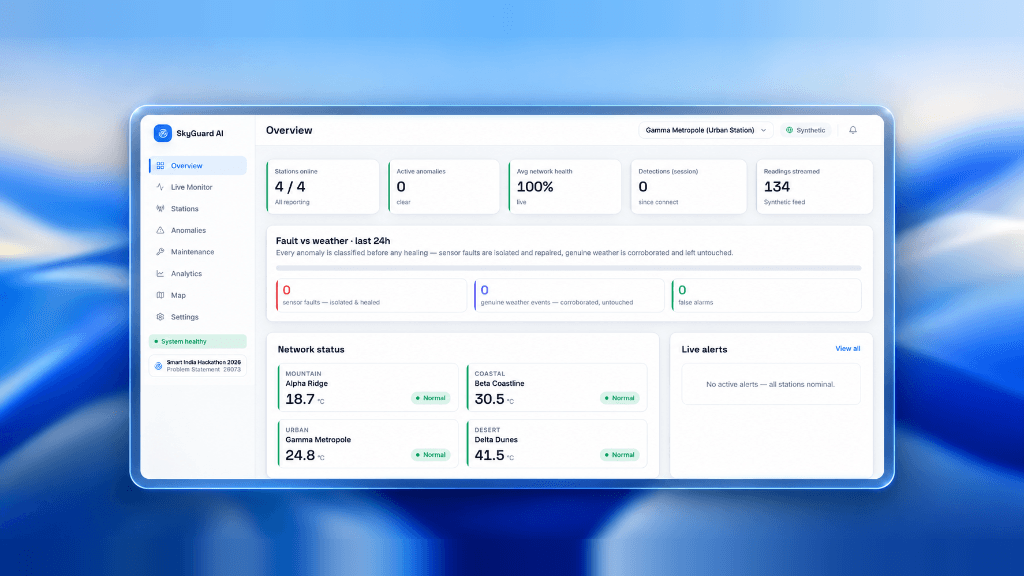Open the notifications bell icon
1024x576 pixels.
tap(853, 130)
